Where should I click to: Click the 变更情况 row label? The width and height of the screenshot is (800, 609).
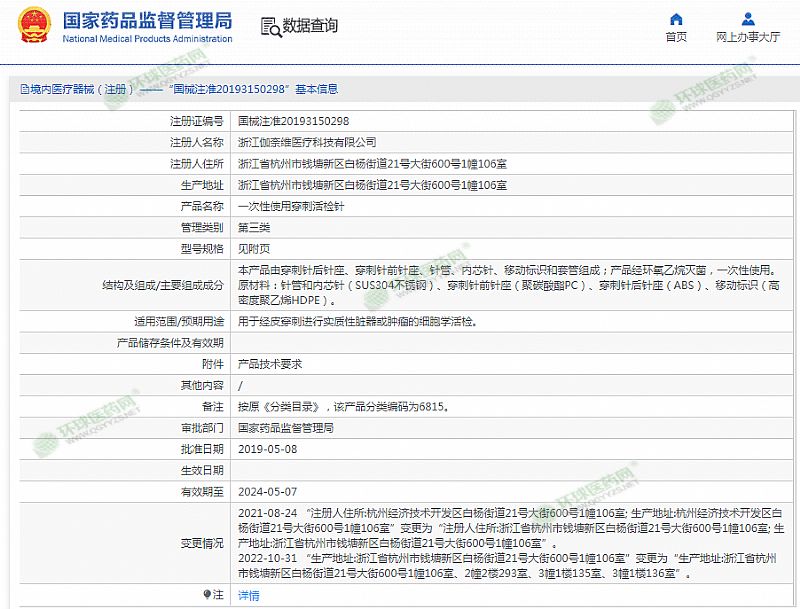tap(203, 543)
